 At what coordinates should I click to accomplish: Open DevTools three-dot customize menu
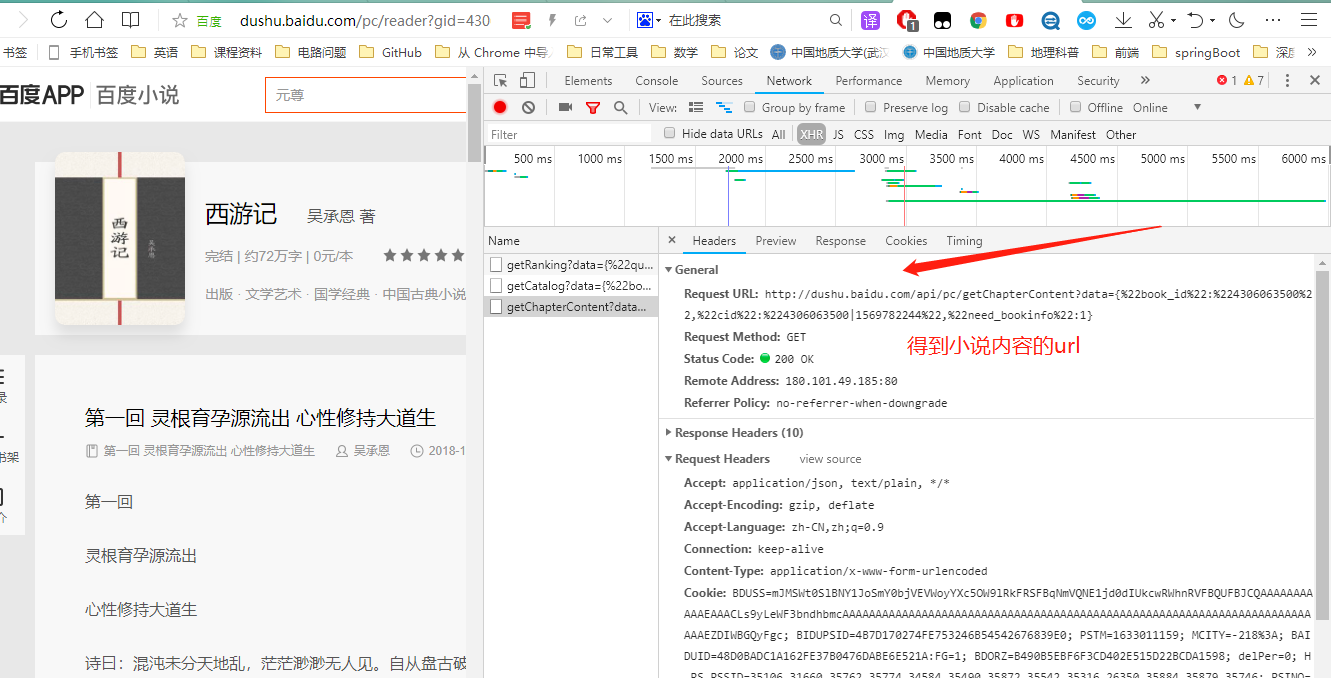pyautogui.click(x=1287, y=81)
